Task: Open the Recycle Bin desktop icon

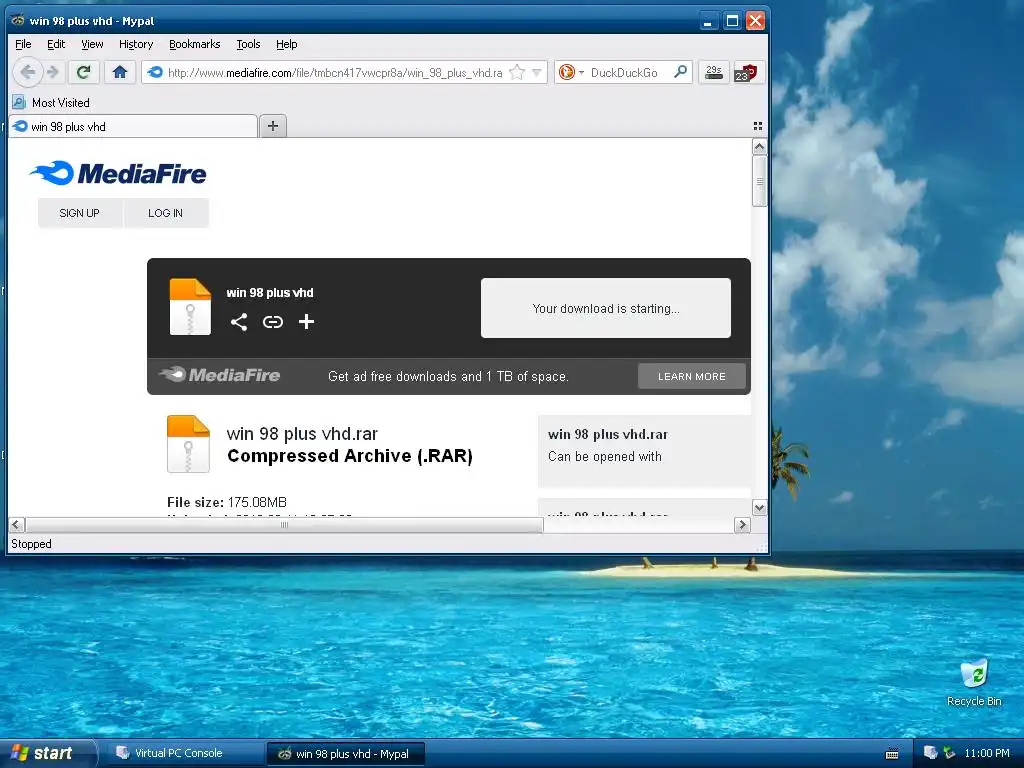Action: coord(974,683)
